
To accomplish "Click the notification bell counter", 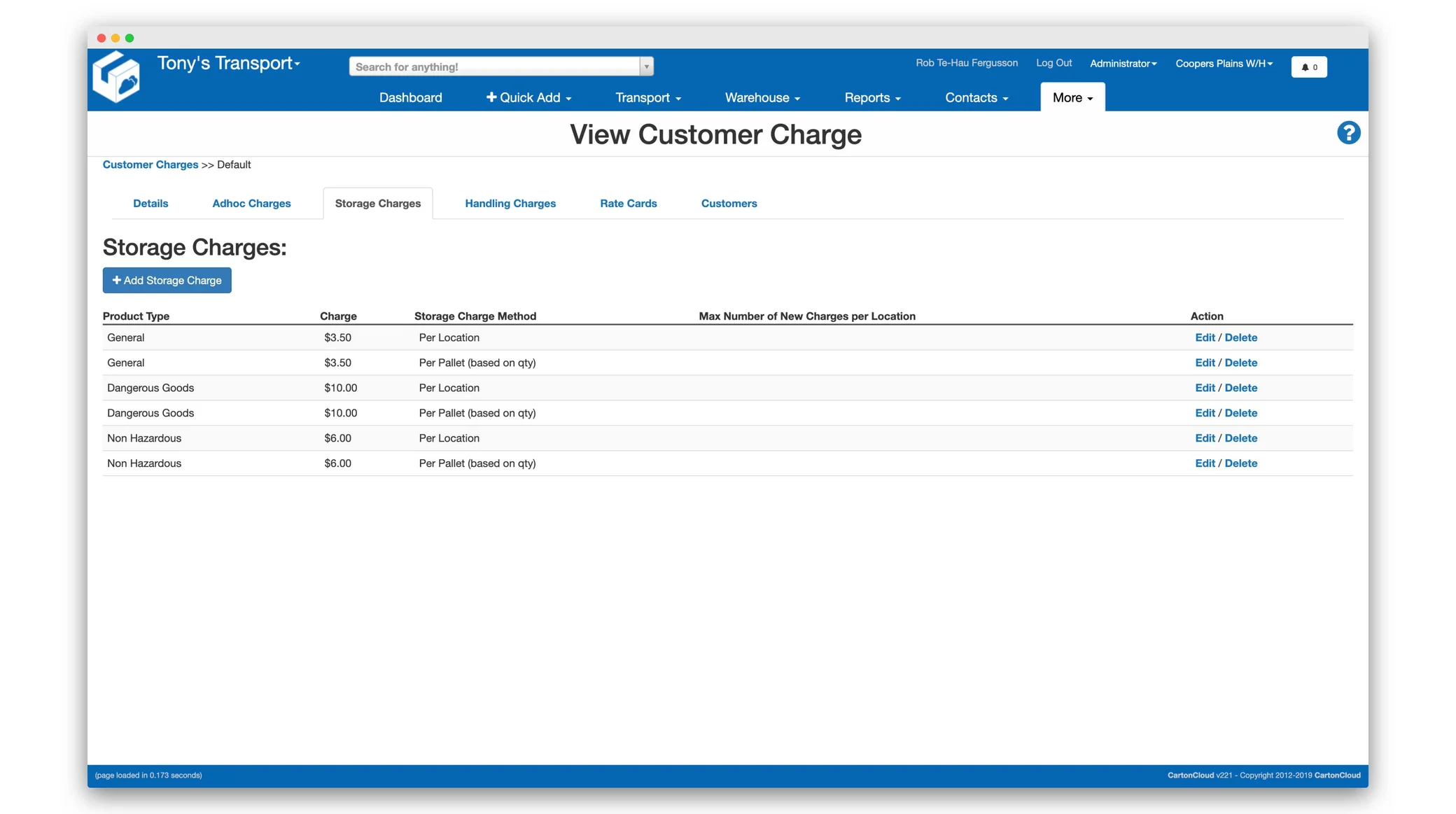I will pyautogui.click(x=1308, y=67).
